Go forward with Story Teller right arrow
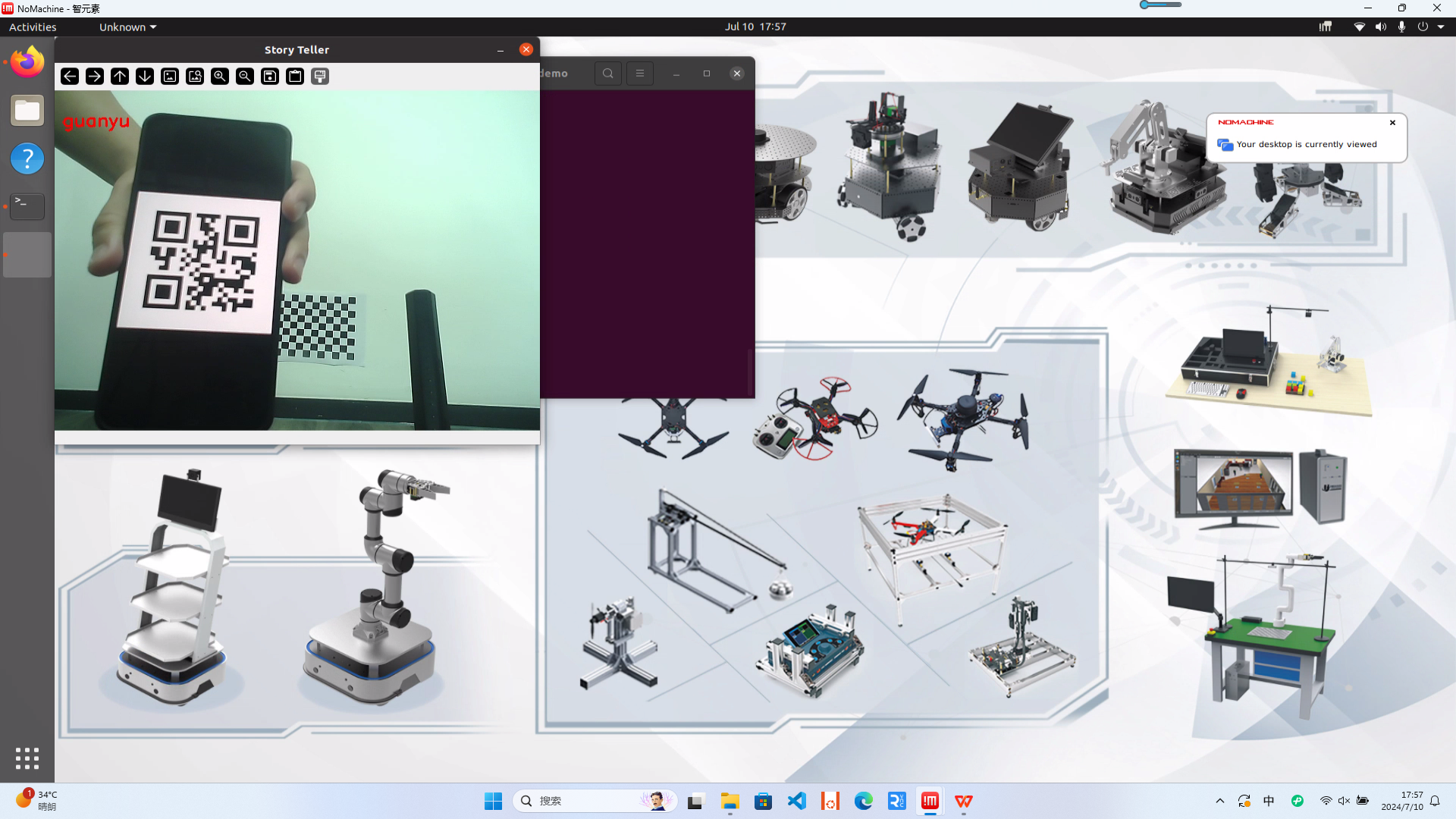 pos(95,76)
